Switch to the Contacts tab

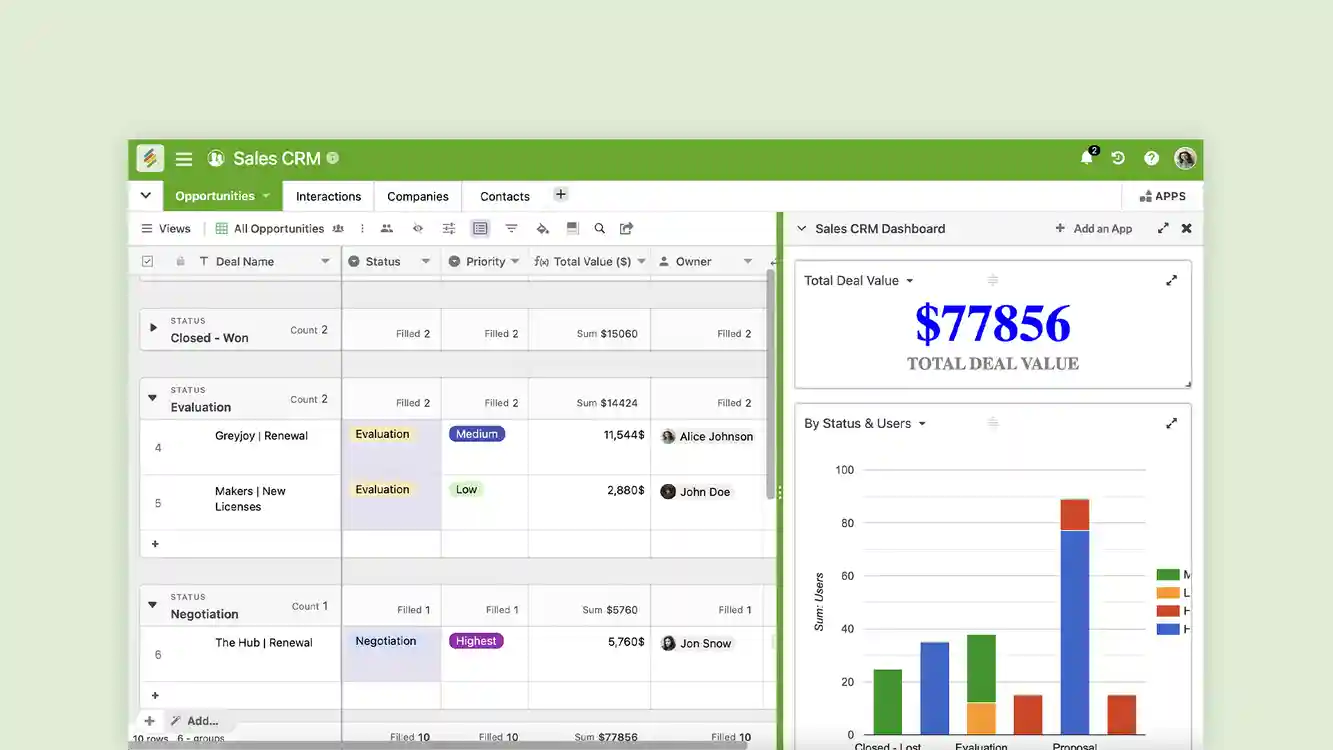503,196
